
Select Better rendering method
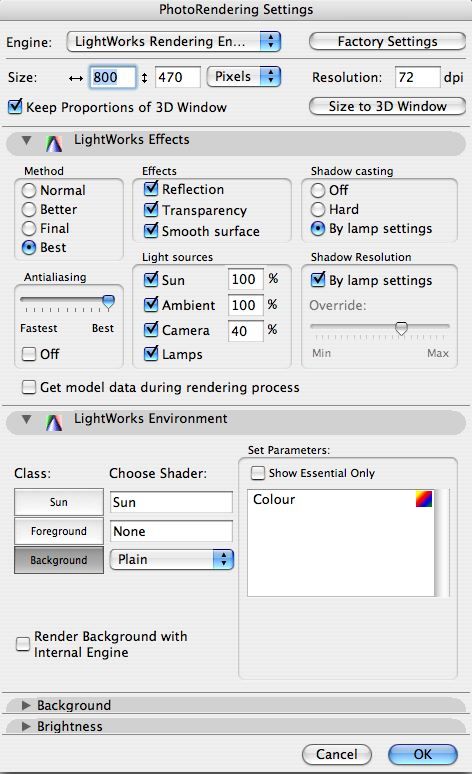(29, 209)
